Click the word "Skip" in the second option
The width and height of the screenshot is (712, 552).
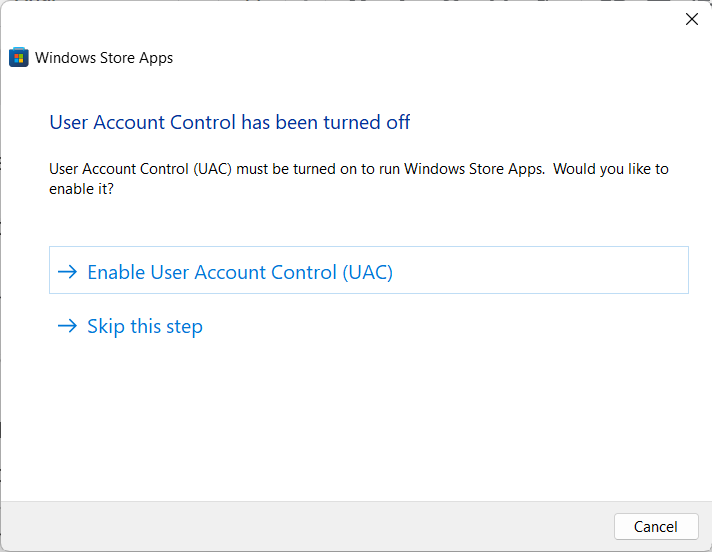104,326
